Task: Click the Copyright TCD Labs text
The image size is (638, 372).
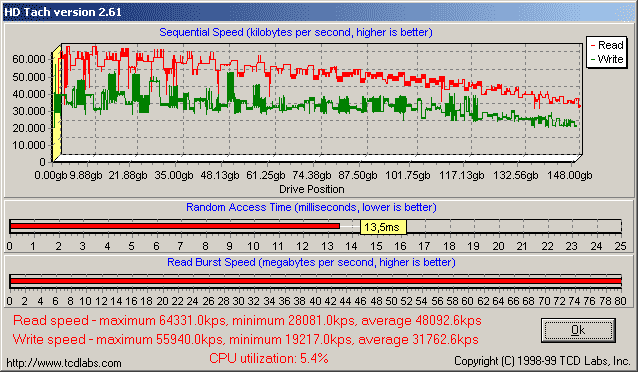Action: coord(542,361)
